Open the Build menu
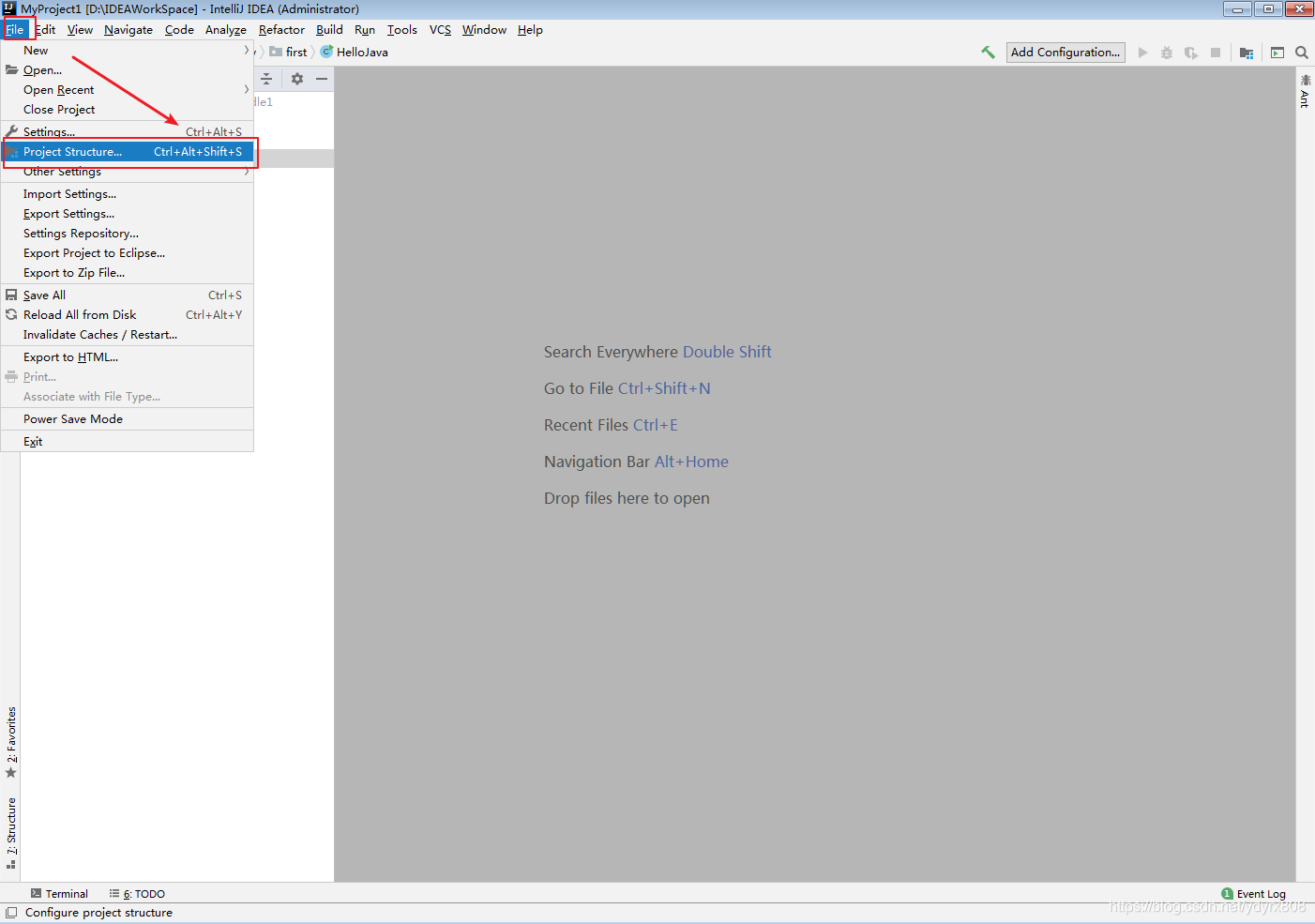 329,30
